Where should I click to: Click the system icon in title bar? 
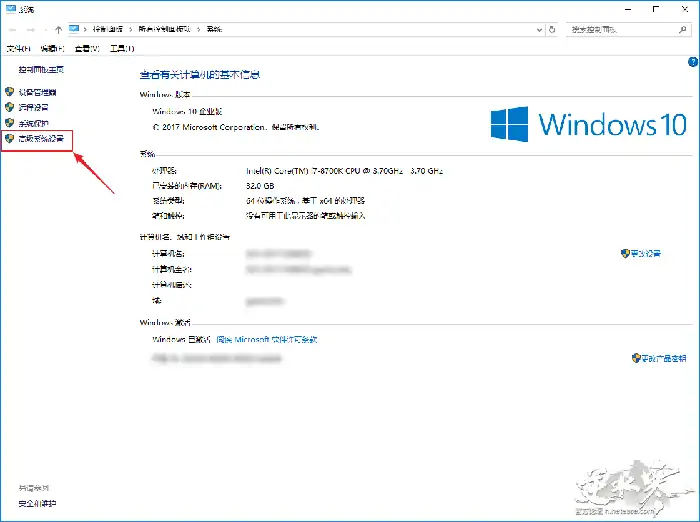pos(11,9)
